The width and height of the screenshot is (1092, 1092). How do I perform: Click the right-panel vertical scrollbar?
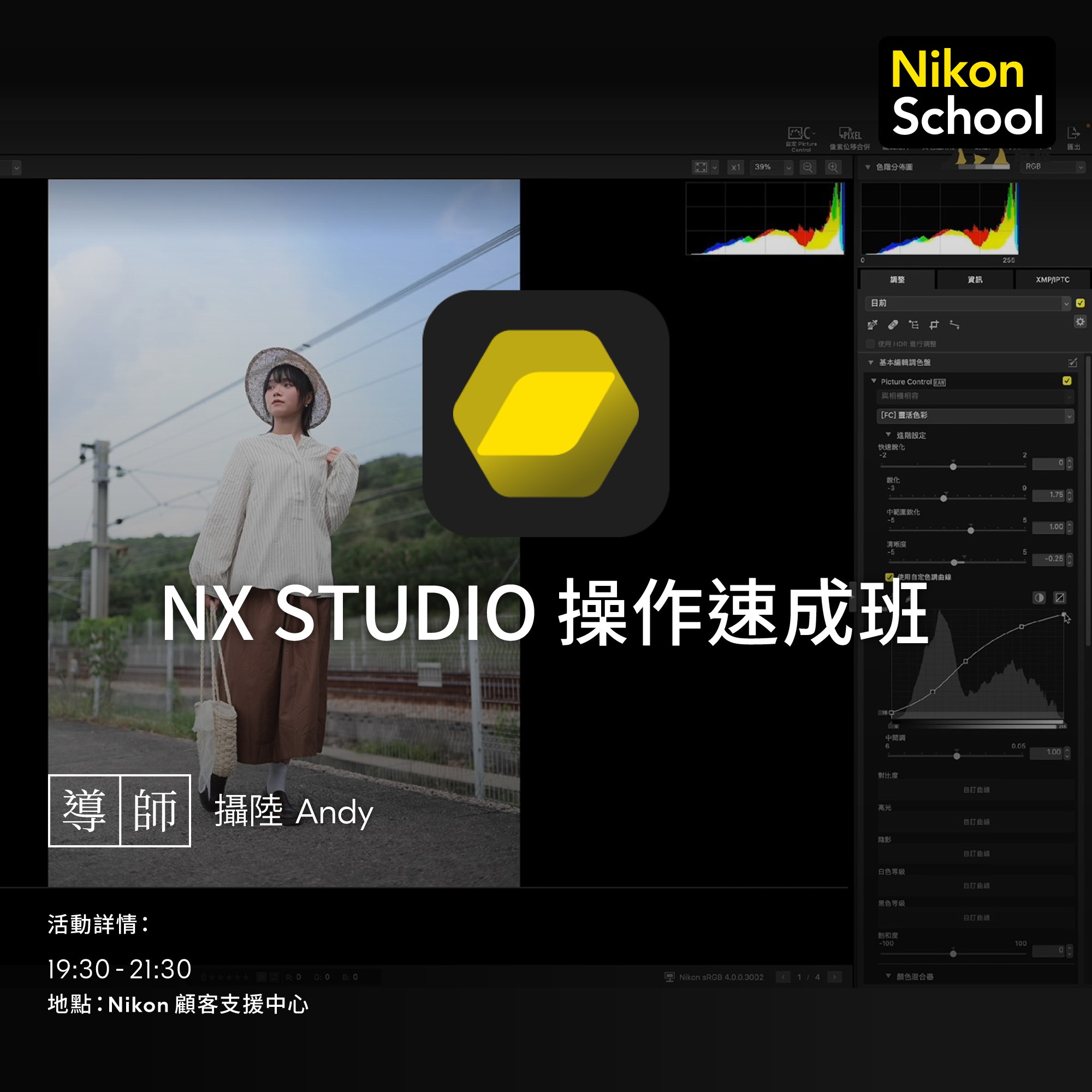pos(1088,501)
